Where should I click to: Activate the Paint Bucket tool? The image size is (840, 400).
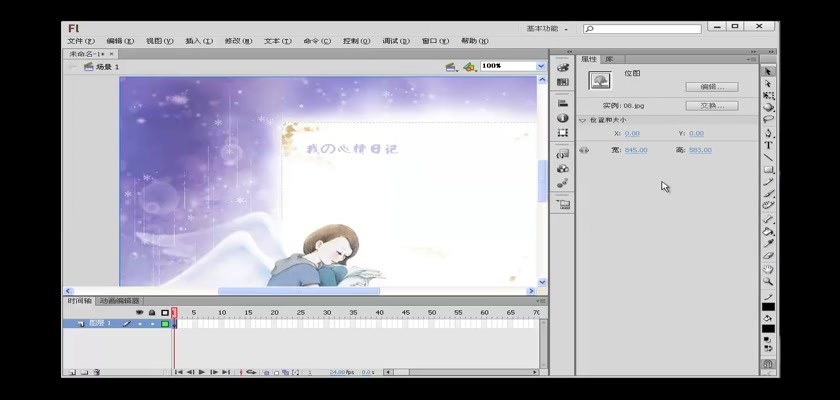pos(768,232)
